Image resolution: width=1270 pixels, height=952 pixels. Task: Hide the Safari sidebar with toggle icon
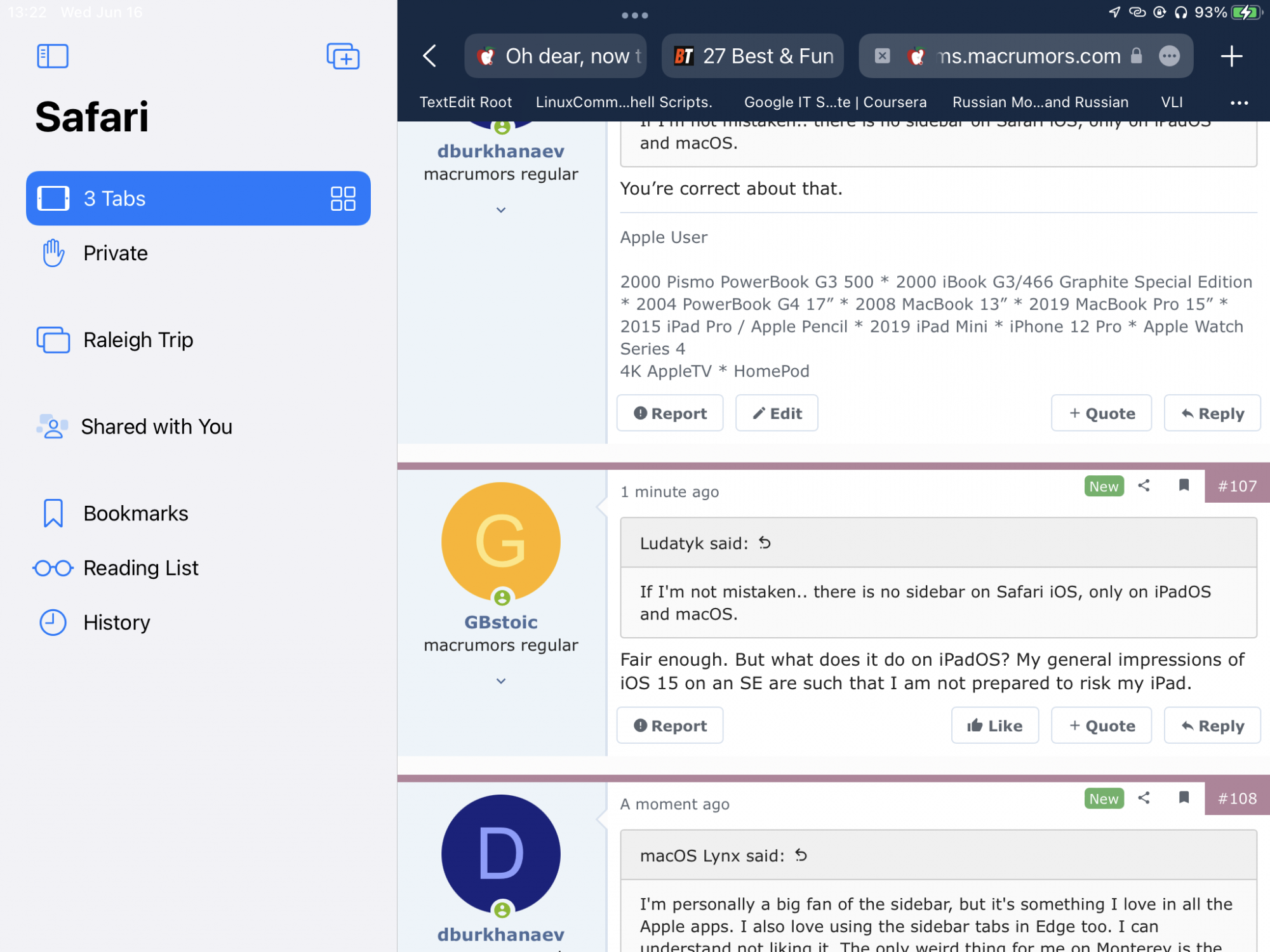[53, 56]
